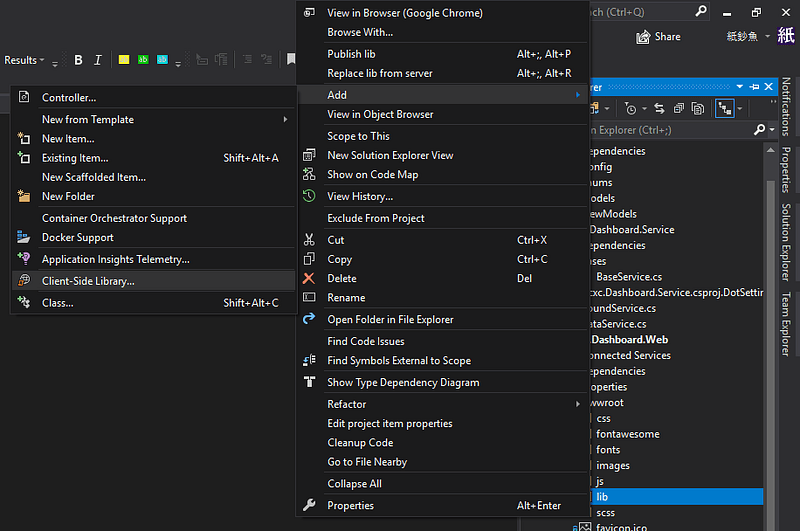Close the Solution Explorer panel
Screen dimensions: 800x531
click(768, 87)
